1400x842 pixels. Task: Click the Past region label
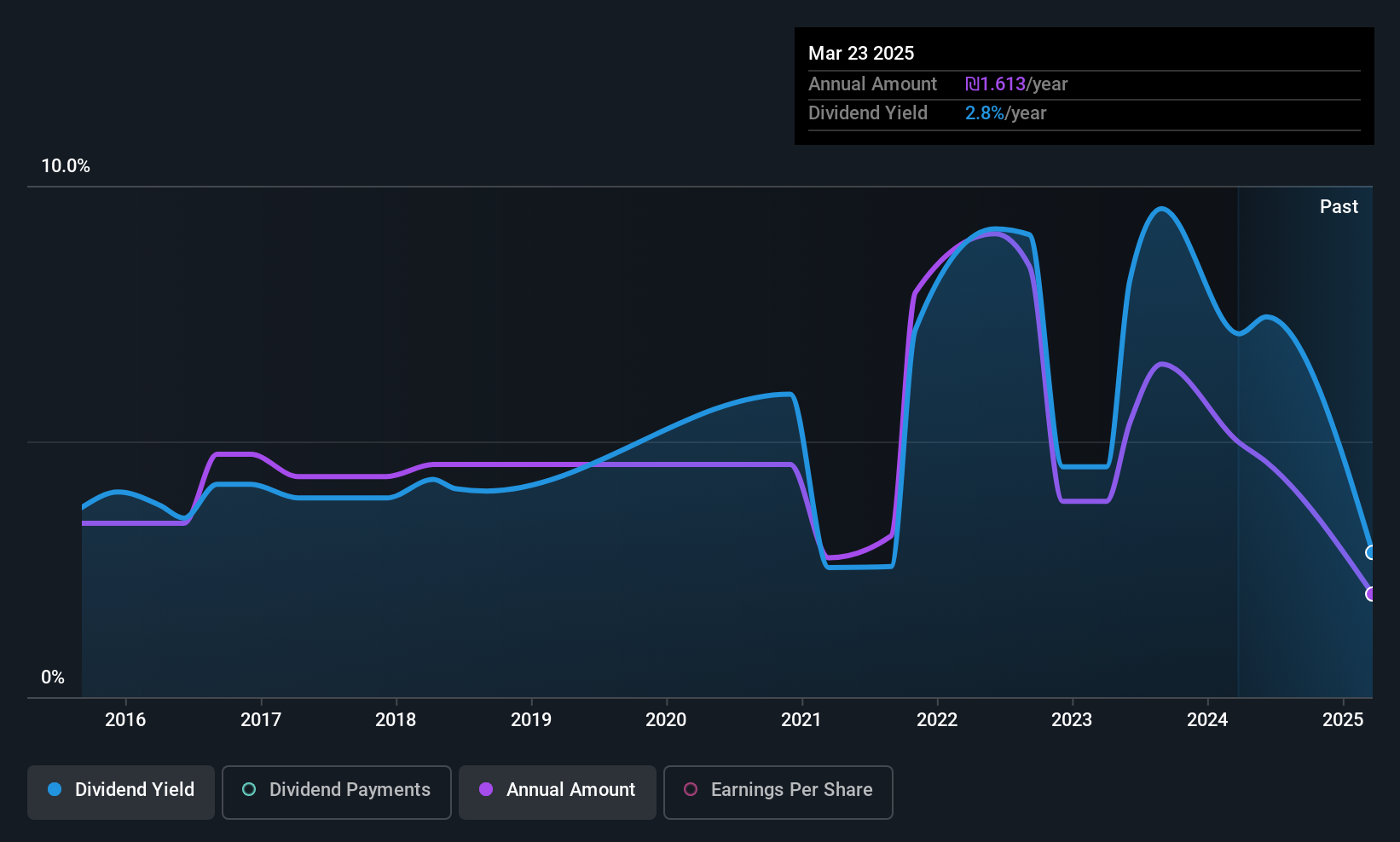coord(1339,207)
